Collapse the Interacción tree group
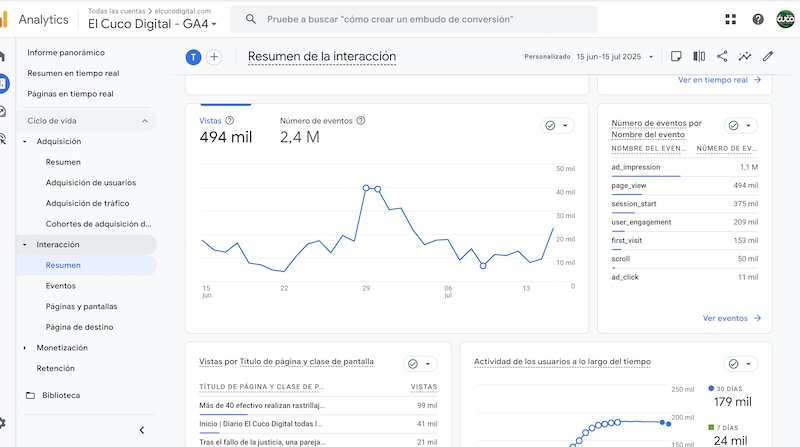Image resolution: width=800 pixels, height=447 pixels. tap(24, 244)
